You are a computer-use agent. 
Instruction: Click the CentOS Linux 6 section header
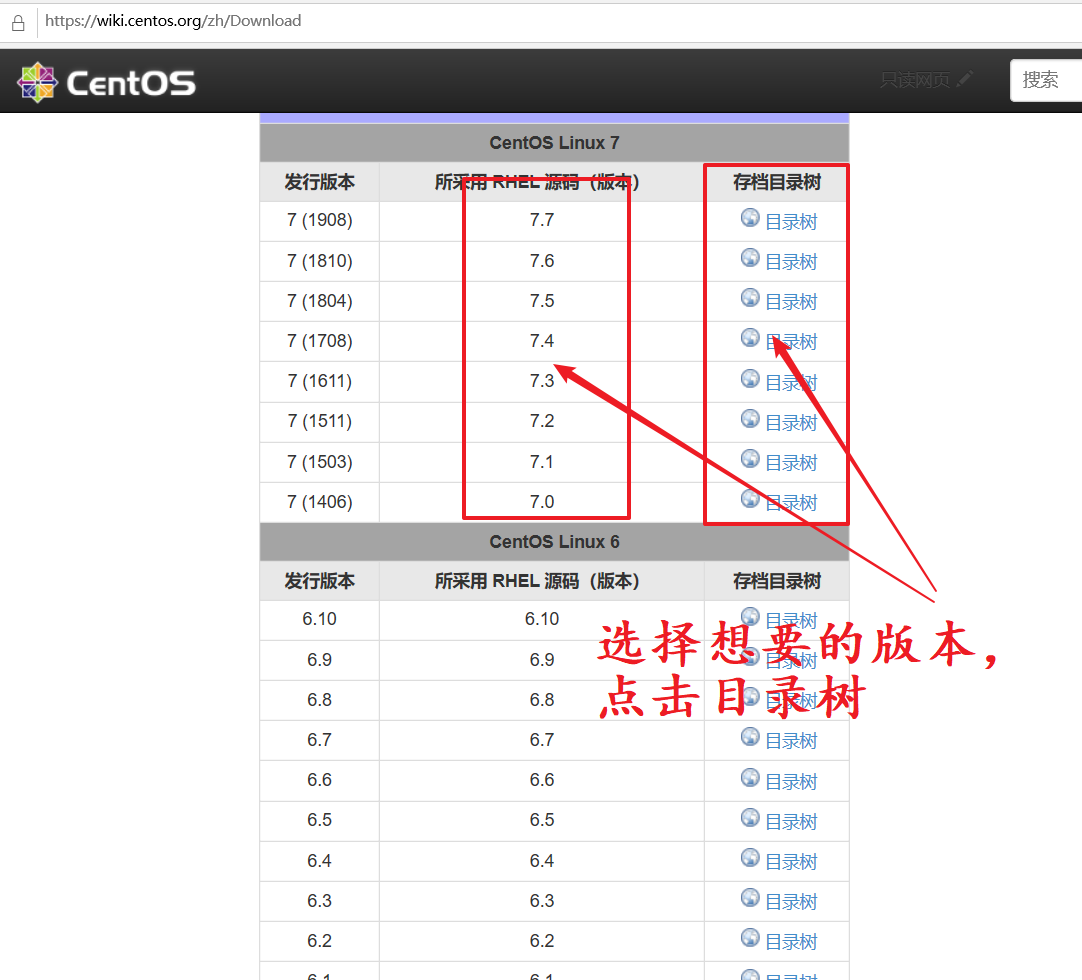click(x=554, y=542)
